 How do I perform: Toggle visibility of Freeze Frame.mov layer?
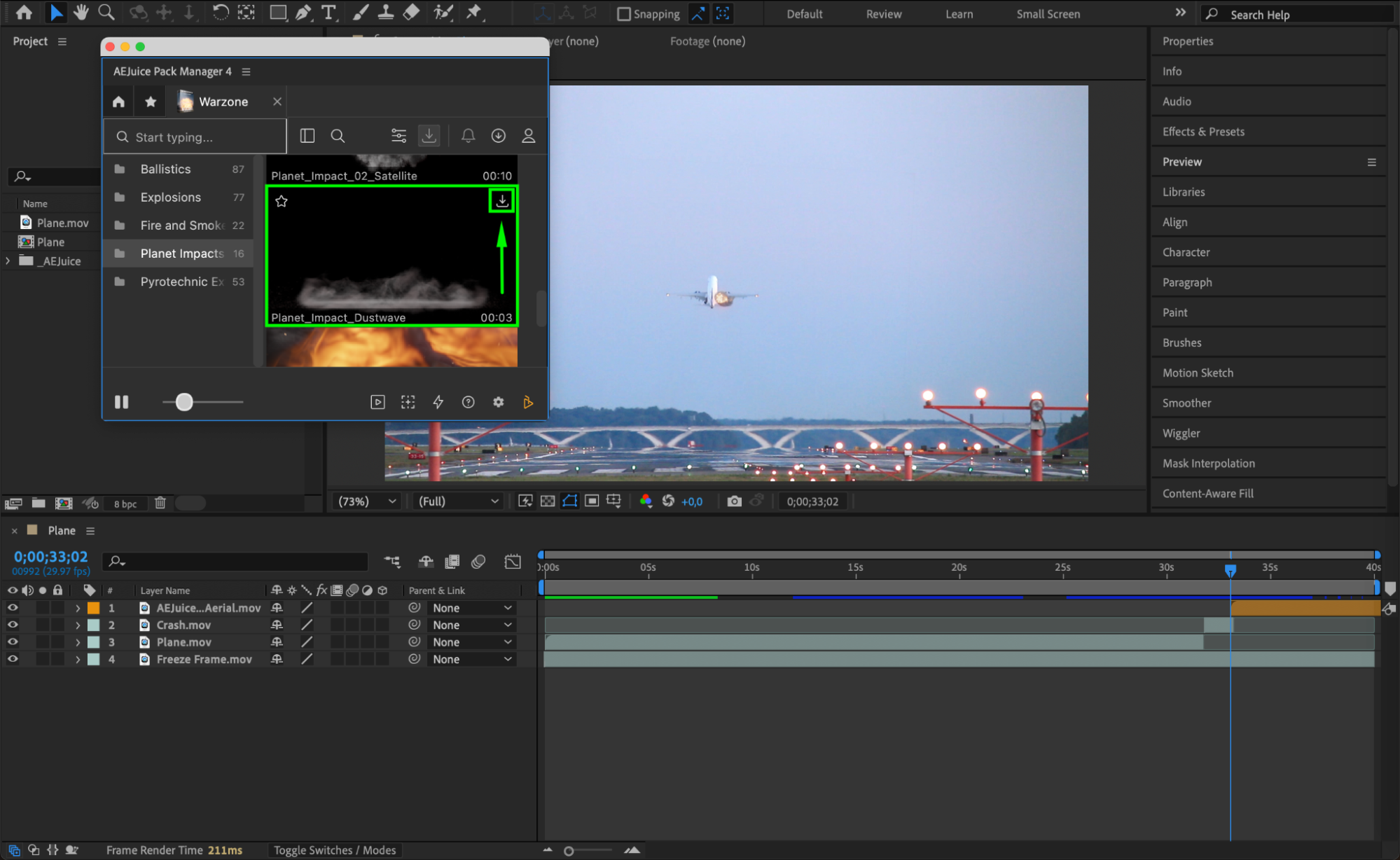click(13, 659)
